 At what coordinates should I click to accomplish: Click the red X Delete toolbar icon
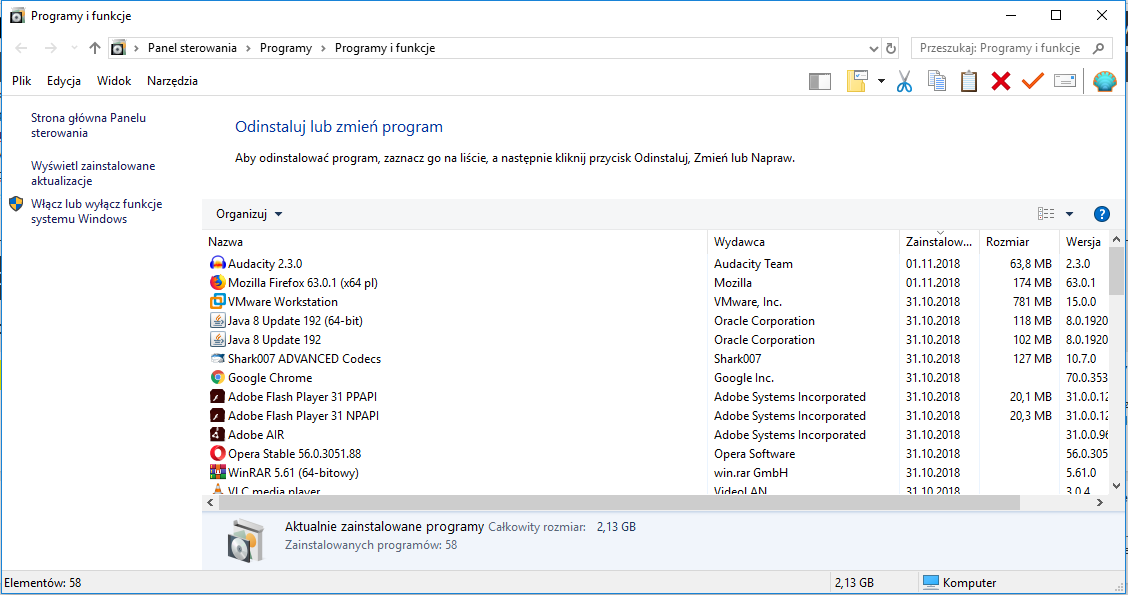click(1001, 81)
